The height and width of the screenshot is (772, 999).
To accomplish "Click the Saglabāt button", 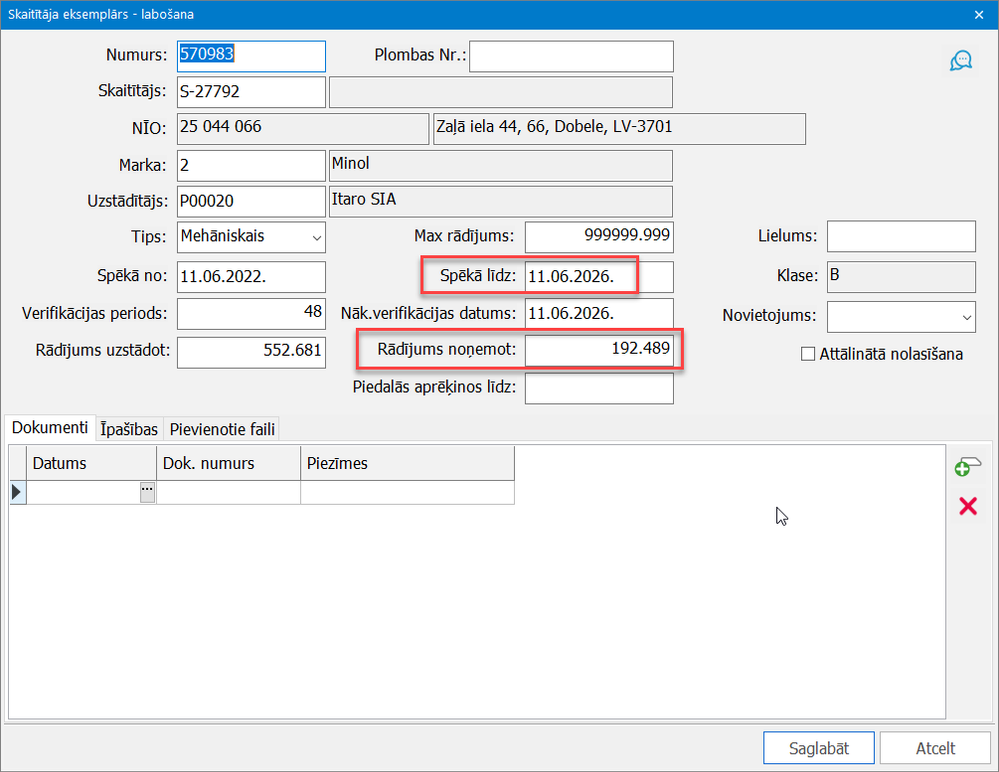I will (x=819, y=748).
